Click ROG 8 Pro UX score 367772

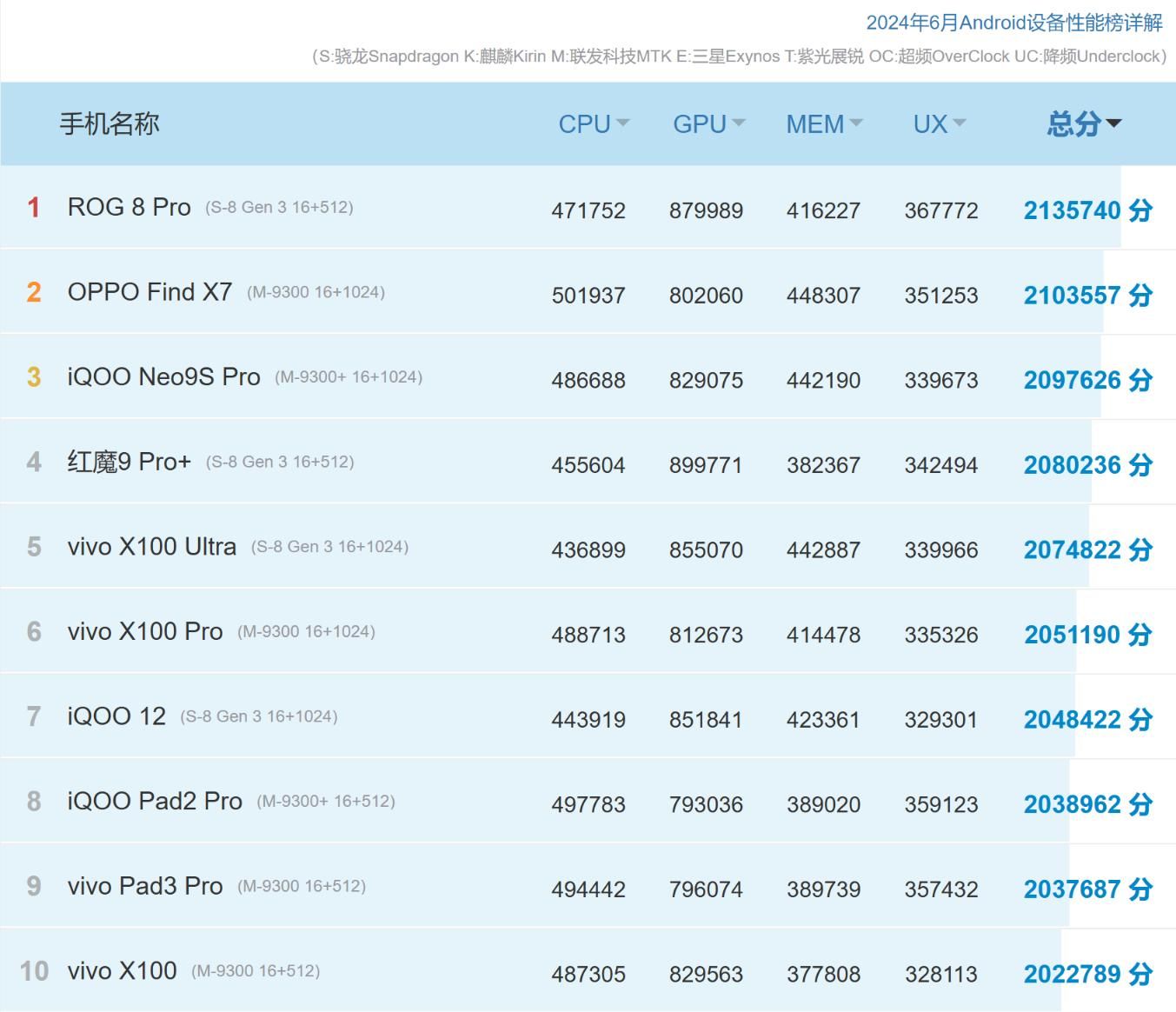click(941, 211)
